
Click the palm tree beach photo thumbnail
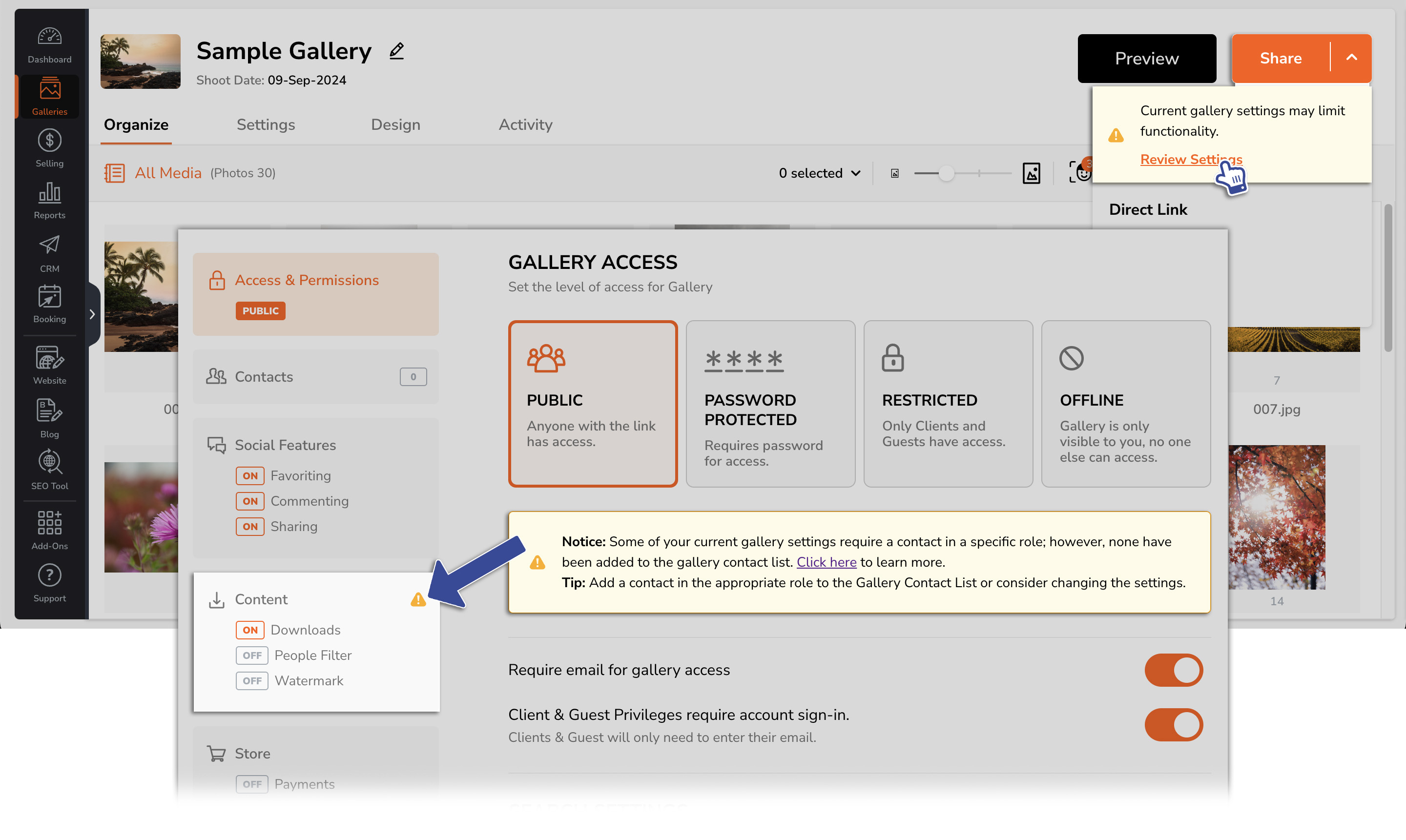coord(141,297)
